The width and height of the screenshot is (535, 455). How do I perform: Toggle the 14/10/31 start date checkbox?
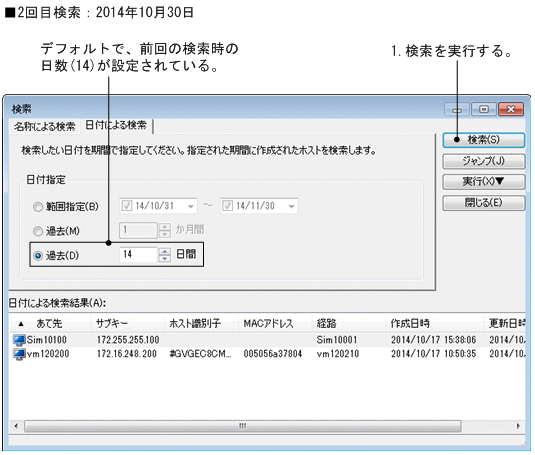point(127,206)
